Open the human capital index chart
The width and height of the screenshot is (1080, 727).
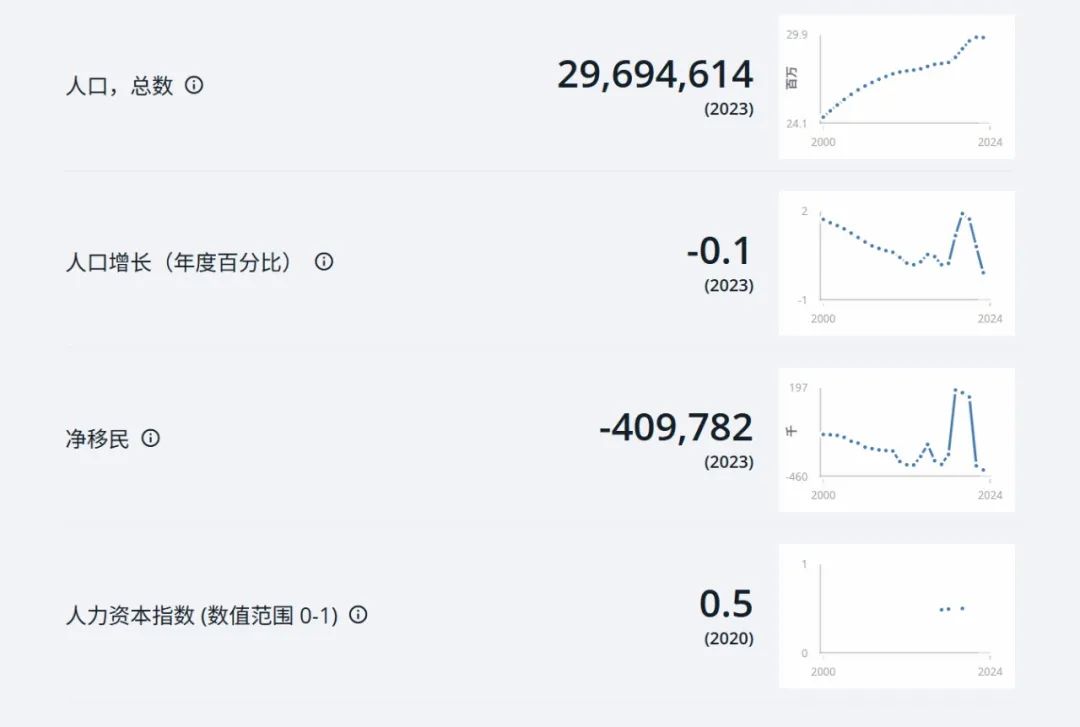(896, 616)
